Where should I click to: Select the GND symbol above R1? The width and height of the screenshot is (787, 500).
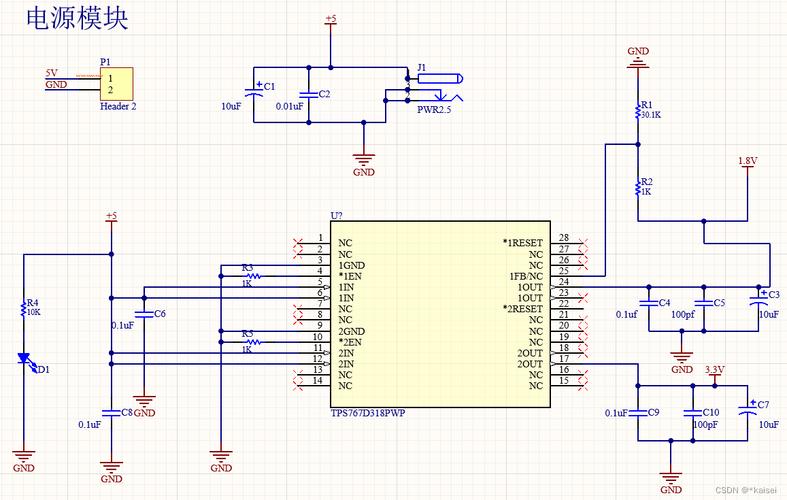point(638,57)
